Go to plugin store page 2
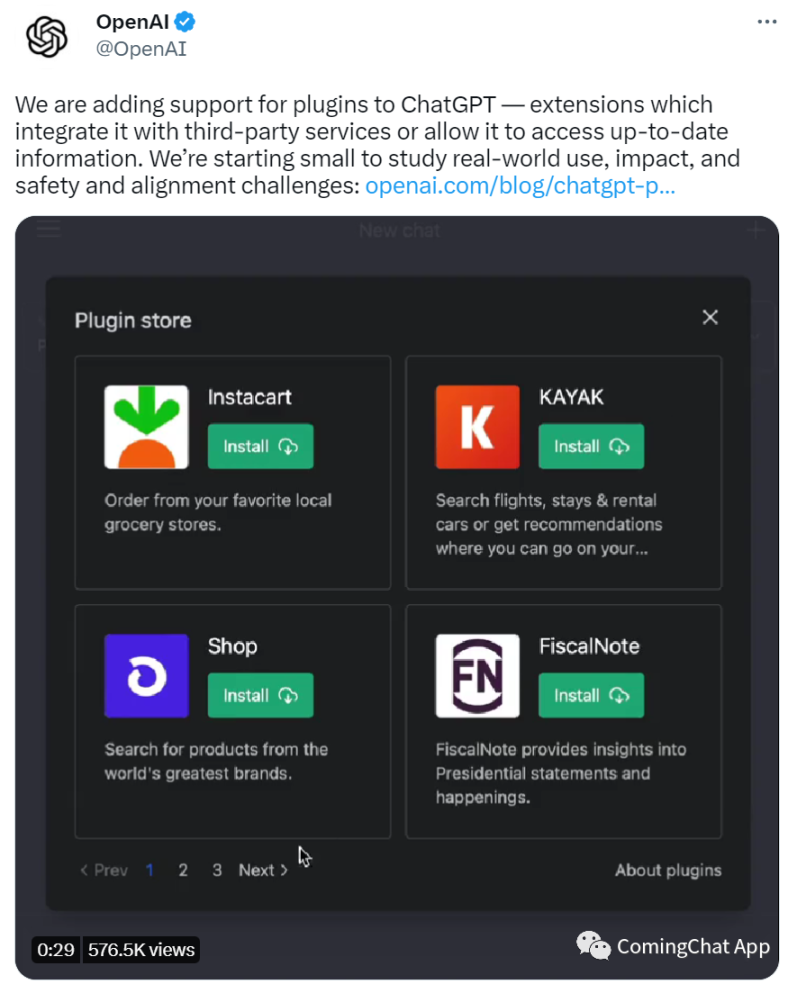The image size is (797, 984). (183, 870)
